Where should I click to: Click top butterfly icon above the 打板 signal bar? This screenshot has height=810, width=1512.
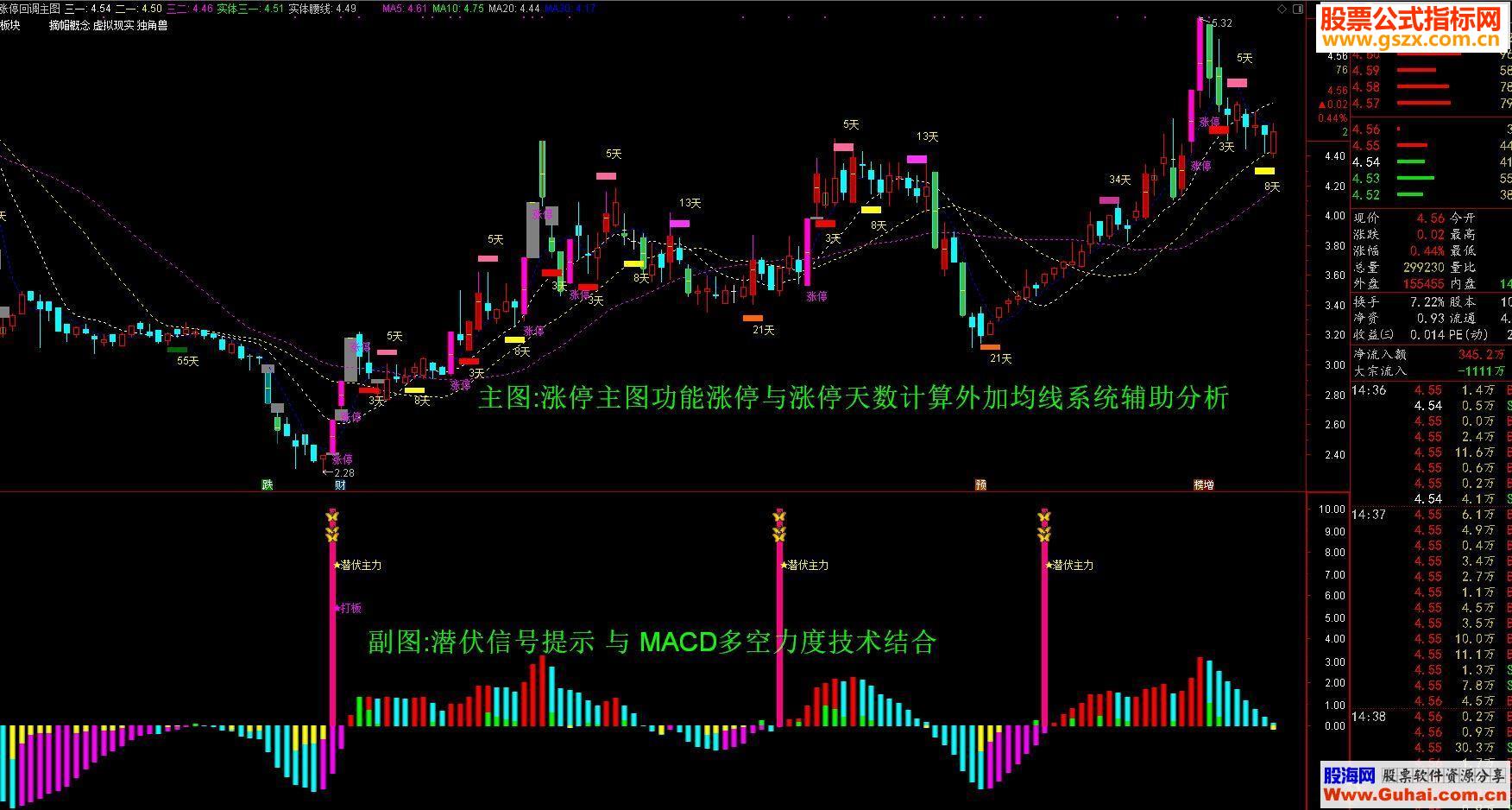332,517
